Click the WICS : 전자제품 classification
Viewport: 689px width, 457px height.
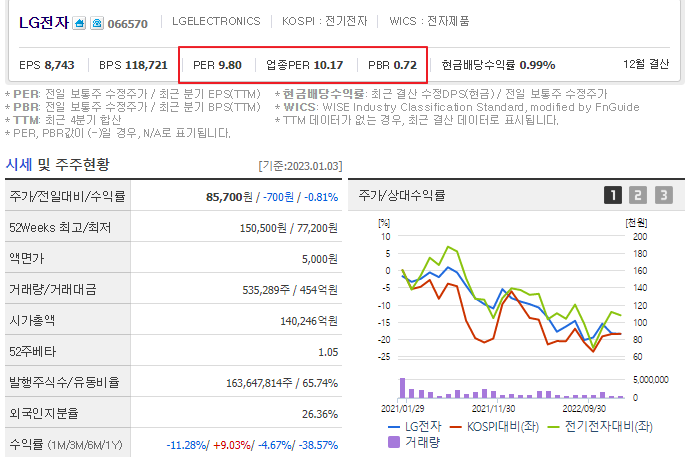[429, 21]
